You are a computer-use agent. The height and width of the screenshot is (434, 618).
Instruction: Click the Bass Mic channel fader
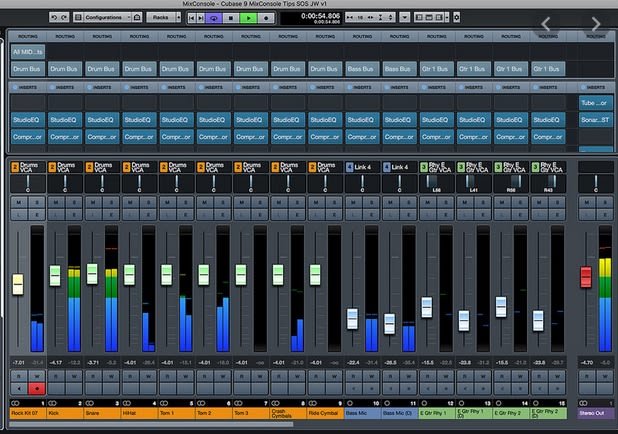coord(352,319)
